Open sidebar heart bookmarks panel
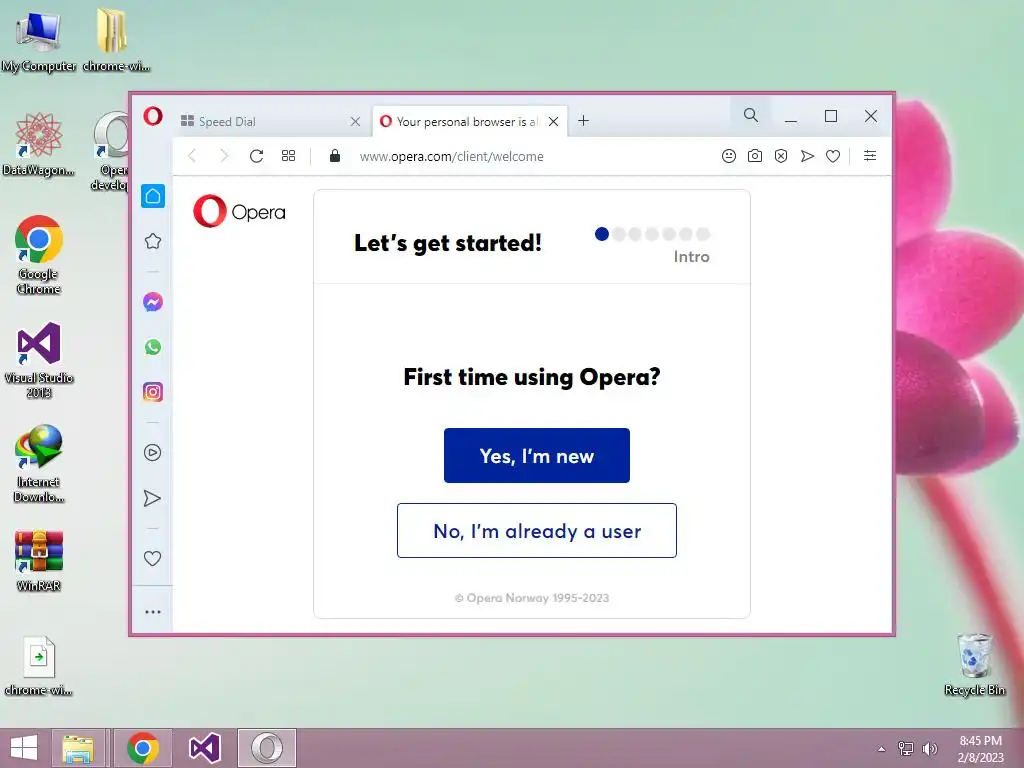This screenshot has height=768, width=1024. pyautogui.click(x=152, y=558)
